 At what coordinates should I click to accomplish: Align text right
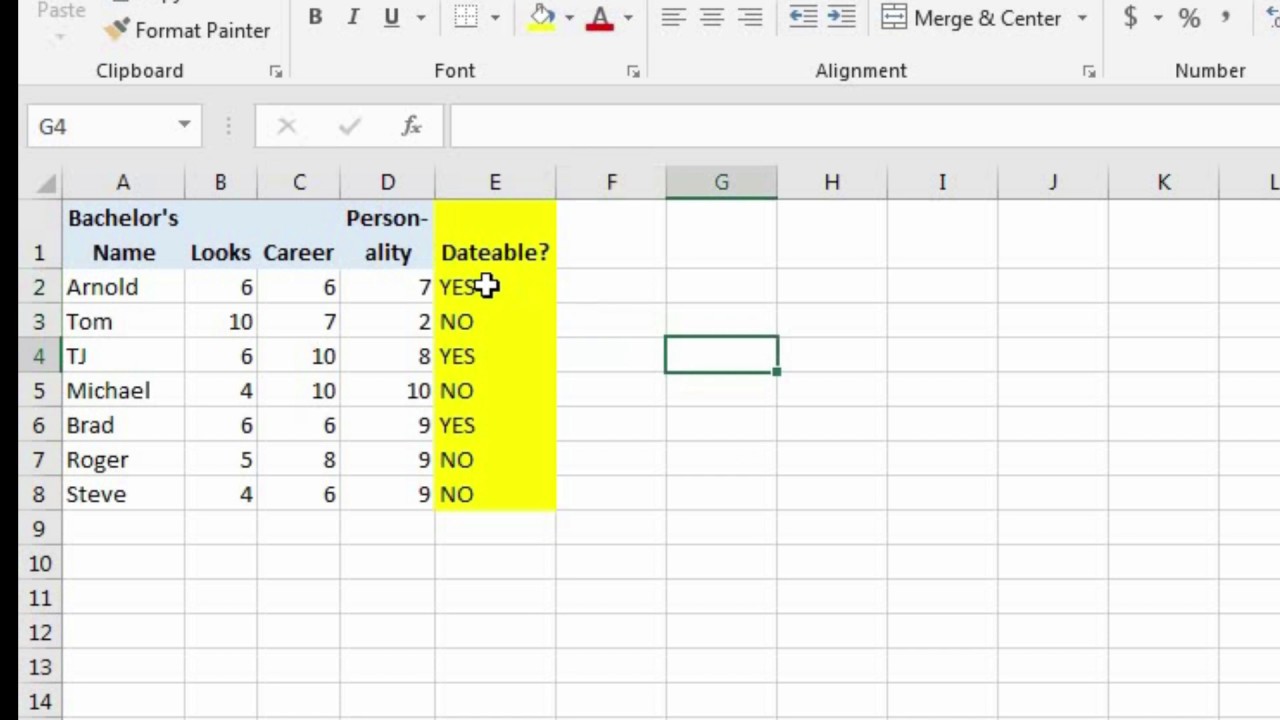[x=750, y=18]
